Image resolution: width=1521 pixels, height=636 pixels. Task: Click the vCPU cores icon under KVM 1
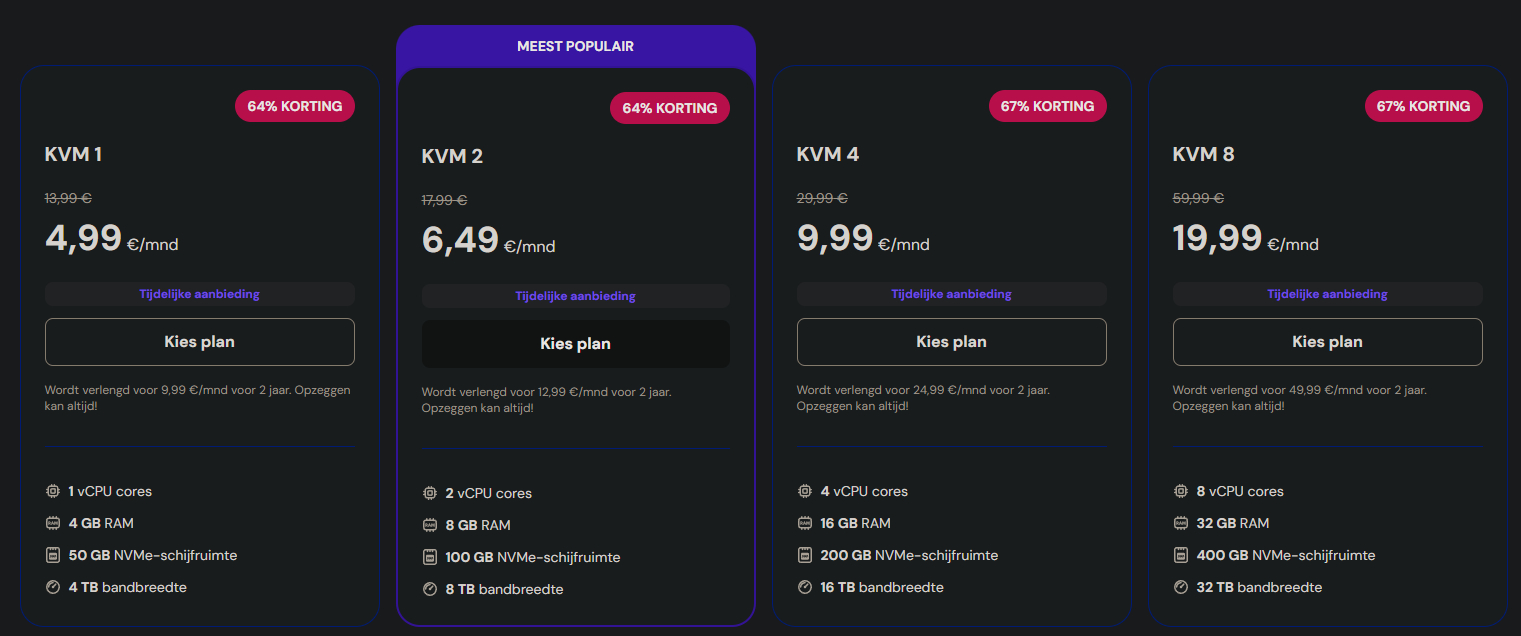pos(52,491)
